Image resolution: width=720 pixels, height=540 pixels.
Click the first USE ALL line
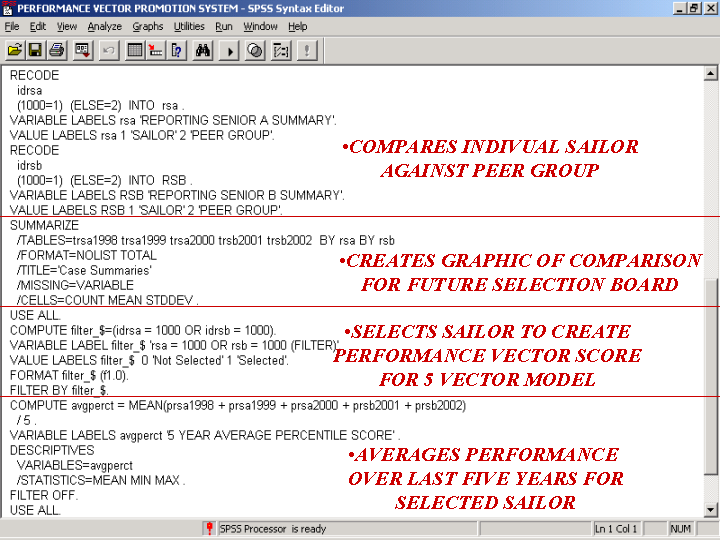[35, 315]
